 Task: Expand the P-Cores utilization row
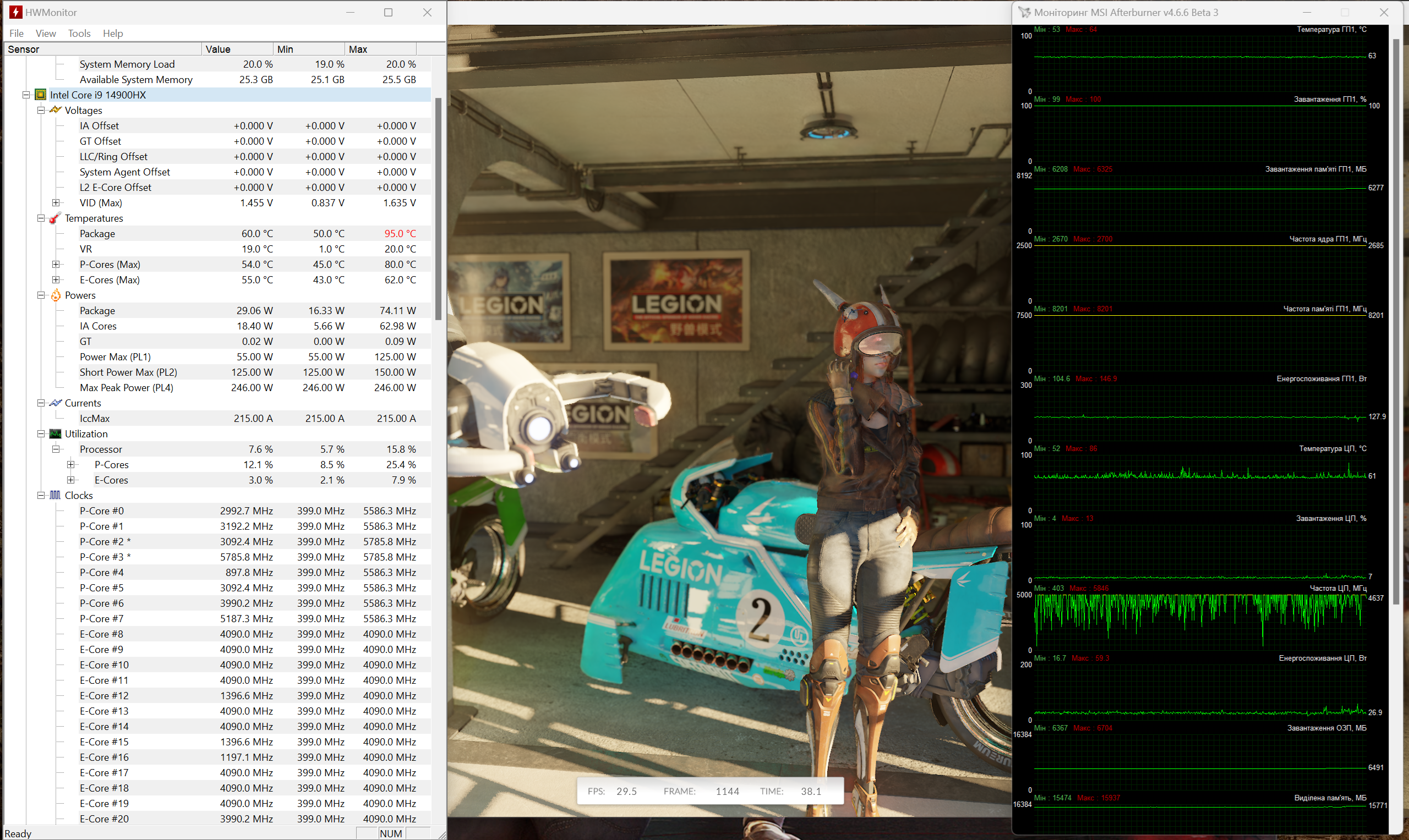coord(70,465)
